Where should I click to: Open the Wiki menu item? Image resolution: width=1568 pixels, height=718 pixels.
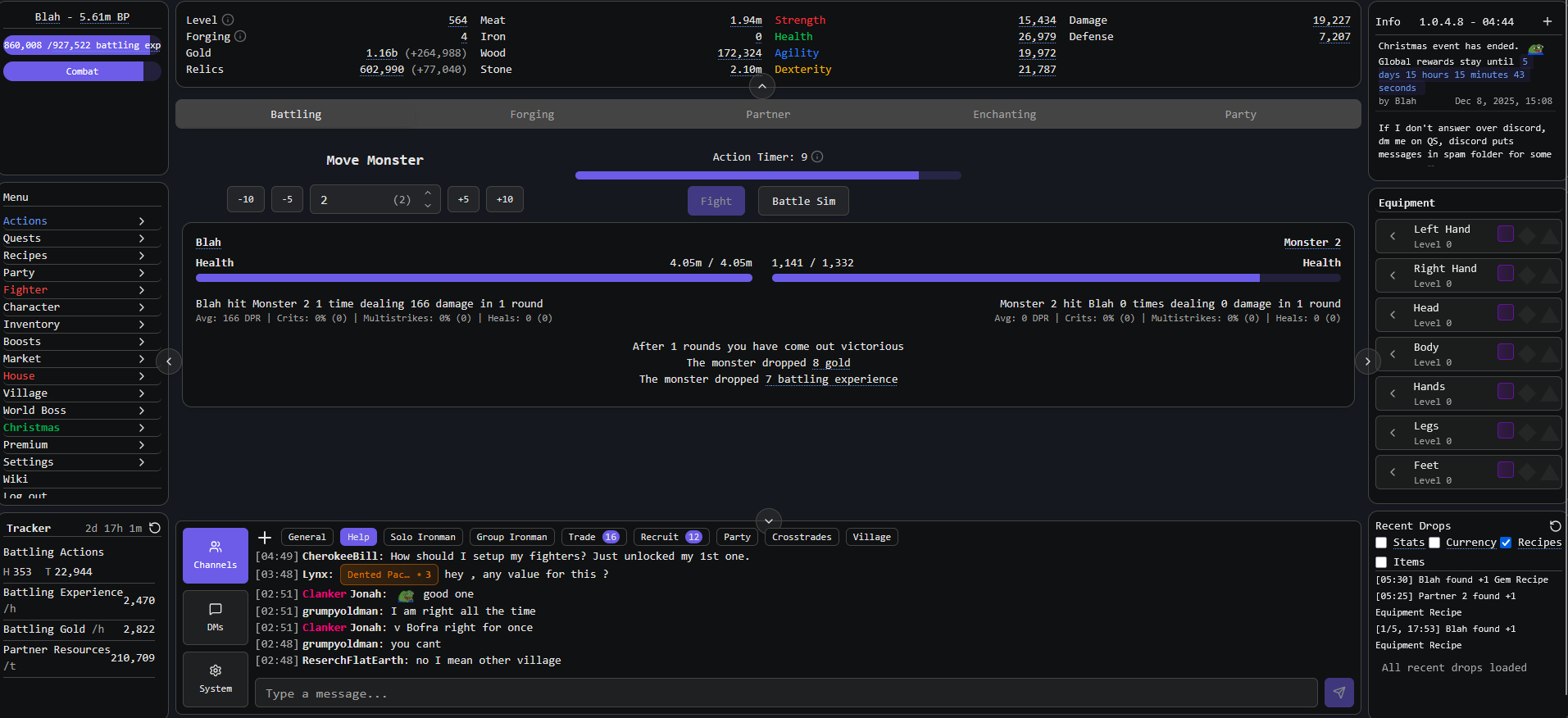[x=82, y=479]
